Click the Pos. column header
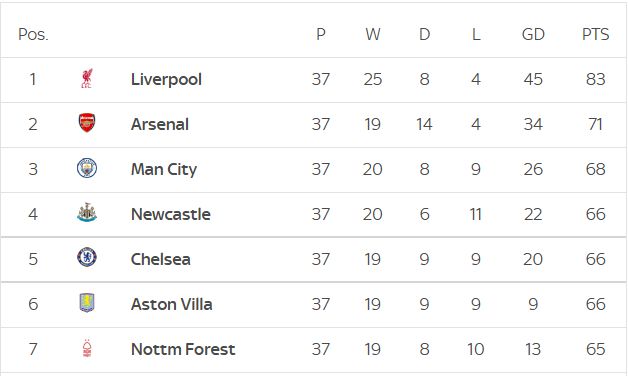Viewport: 628px width, 376px height. point(33,34)
